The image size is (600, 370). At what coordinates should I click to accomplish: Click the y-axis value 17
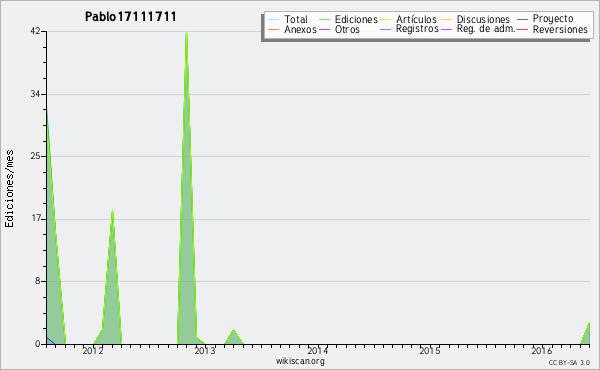click(x=36, y=219)
